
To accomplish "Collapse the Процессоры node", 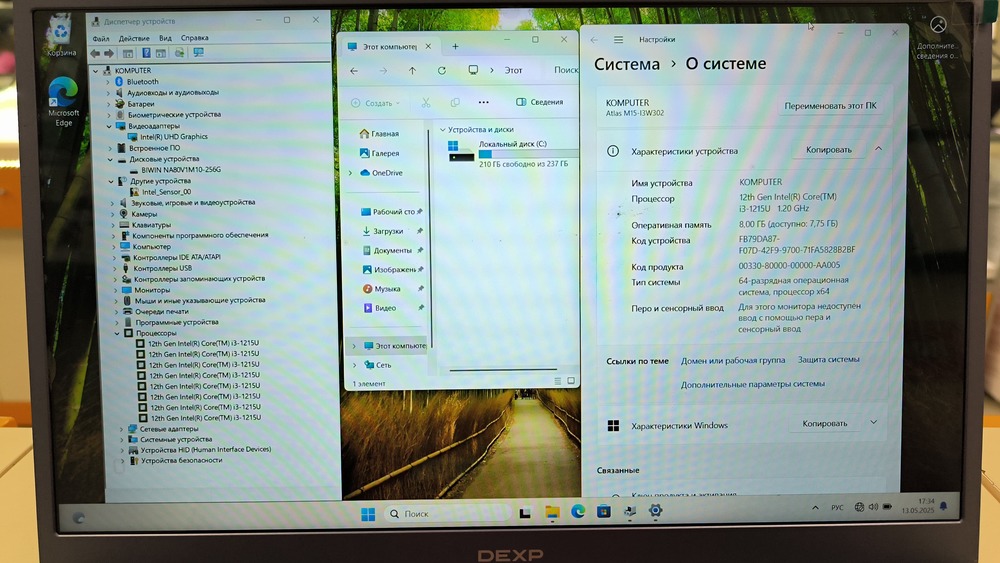I will coord(117,333).
